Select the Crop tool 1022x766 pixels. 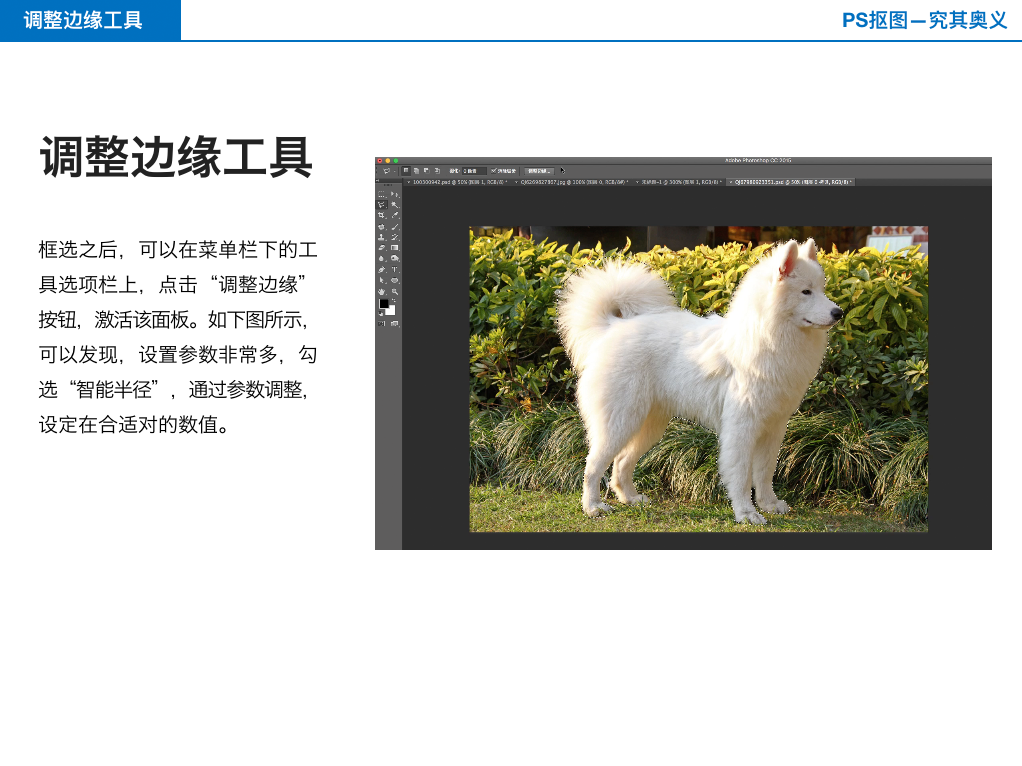point(381,215)
